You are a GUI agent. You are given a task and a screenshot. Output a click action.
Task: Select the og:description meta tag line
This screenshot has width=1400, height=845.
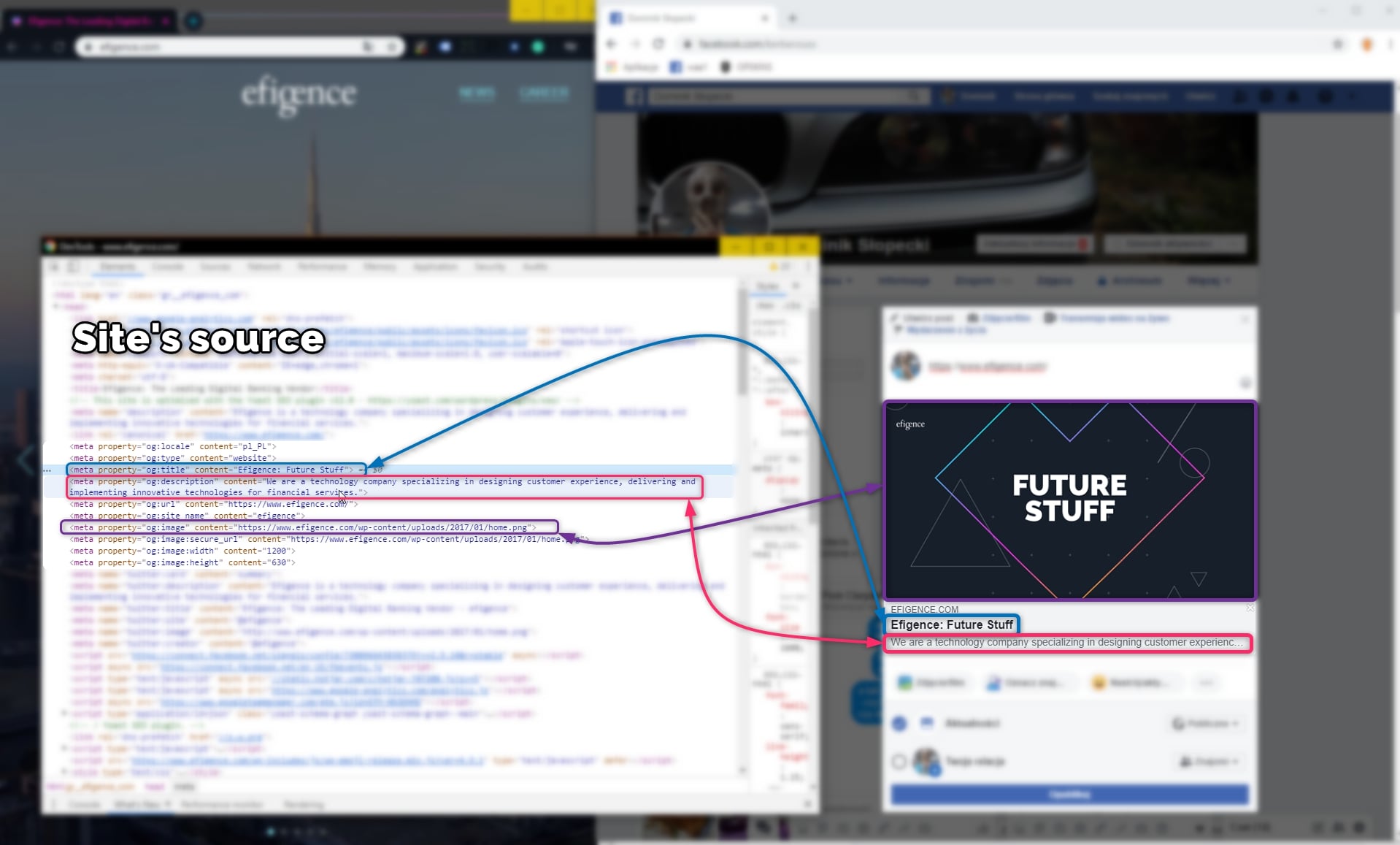pos(384,487)
